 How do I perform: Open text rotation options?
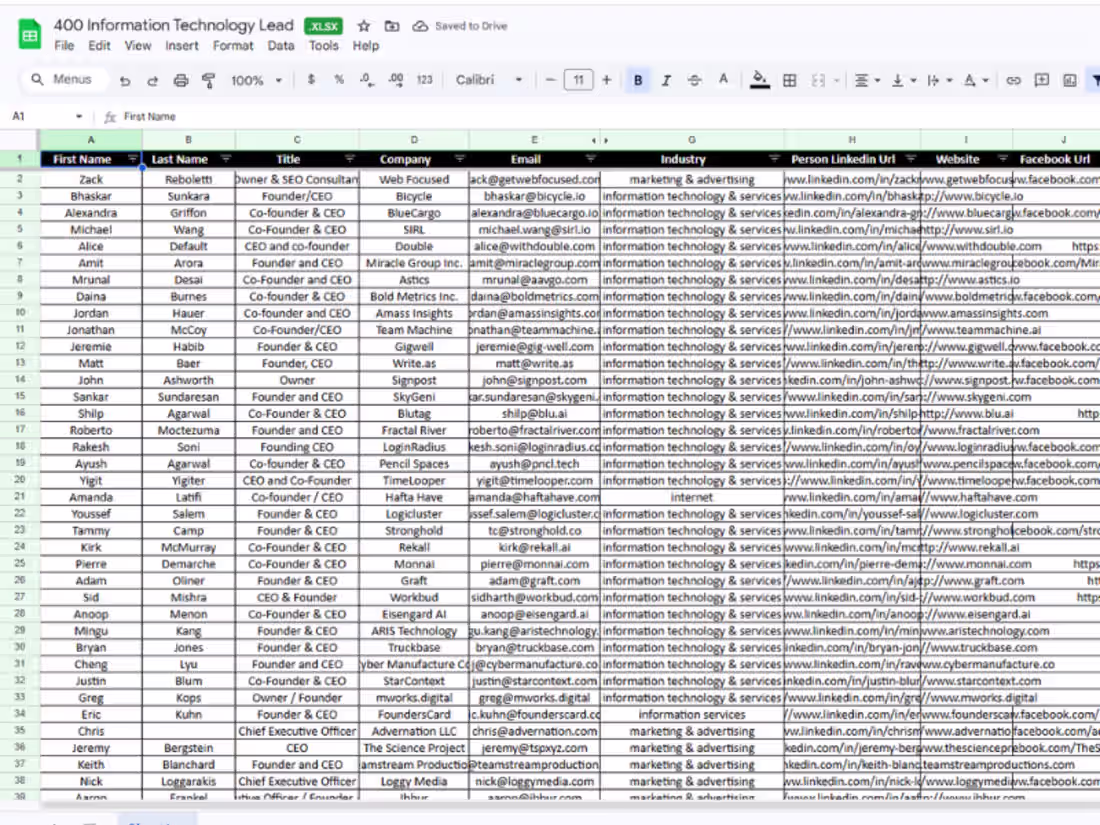976,80
